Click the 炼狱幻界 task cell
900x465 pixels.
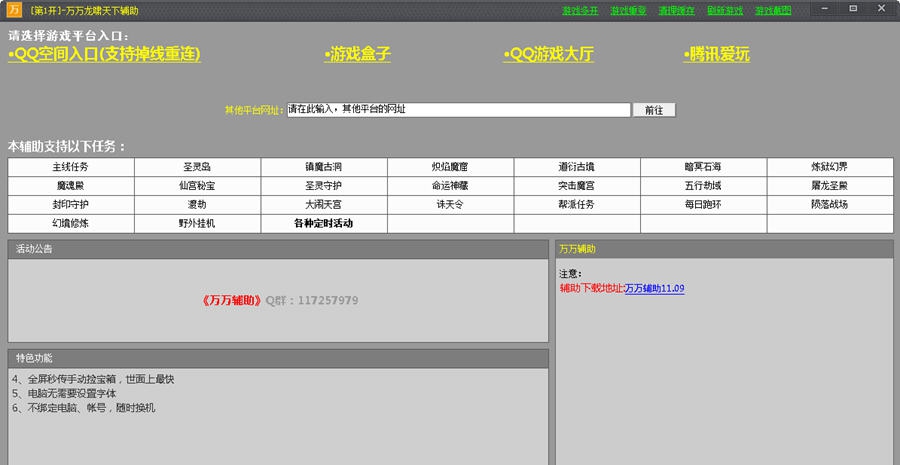point(829,167)
